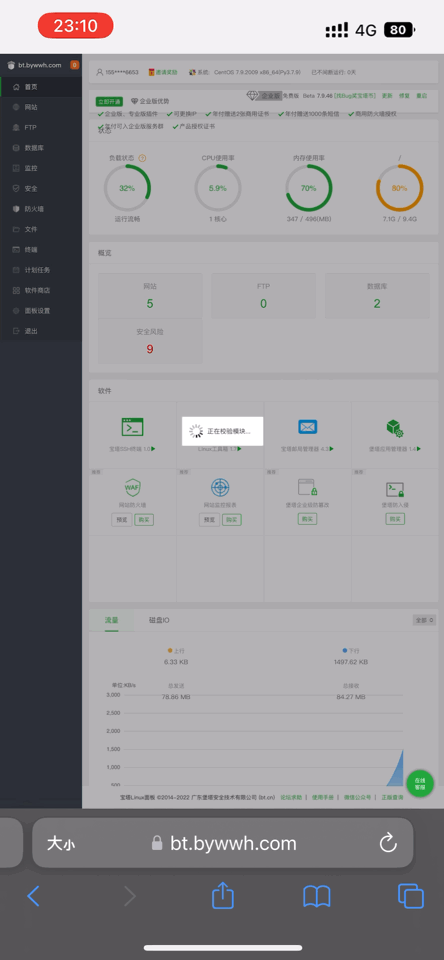Open 计划任务 in the sidebar
The height and width of the screenshot is (960, 444).
tap(40, 270)
